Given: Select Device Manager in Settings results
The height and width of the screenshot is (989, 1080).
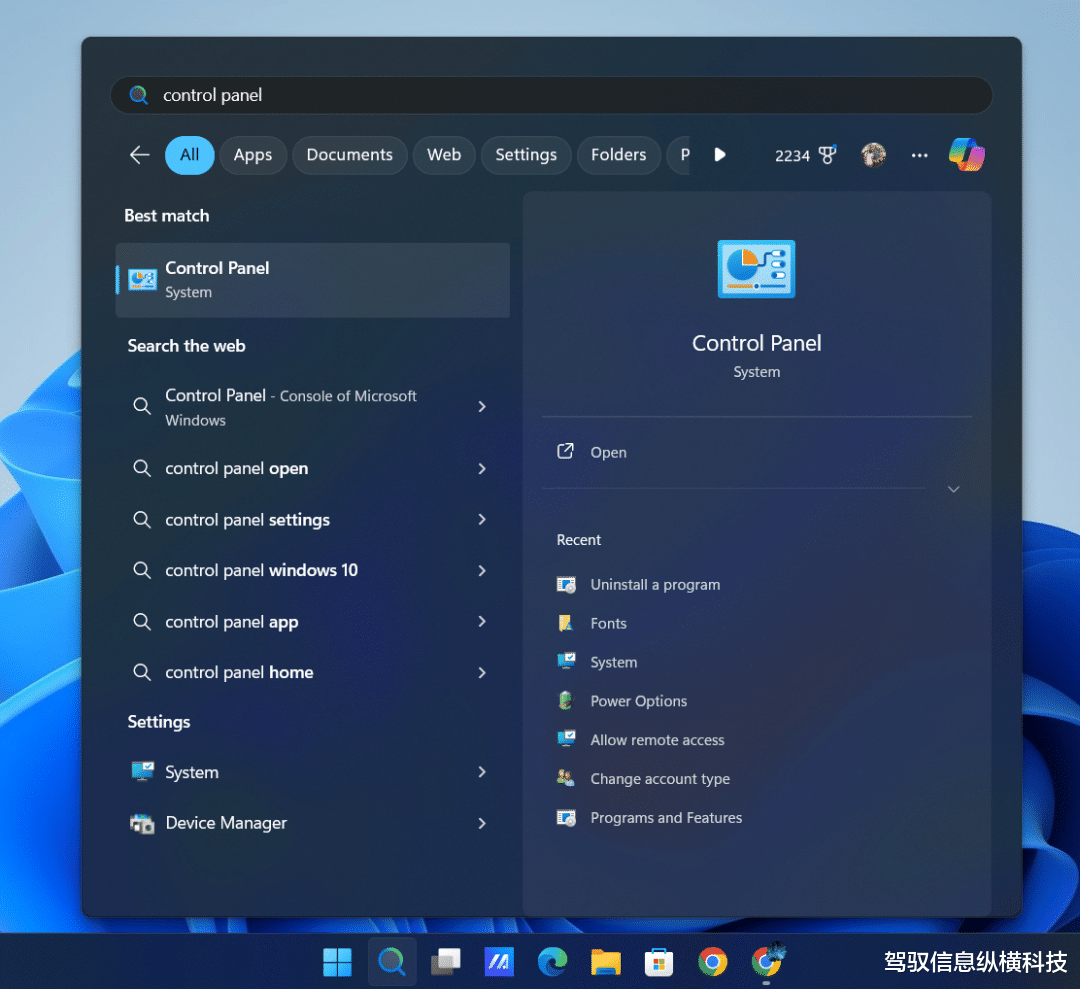Looking at the screenshot, I should (226, 823).
